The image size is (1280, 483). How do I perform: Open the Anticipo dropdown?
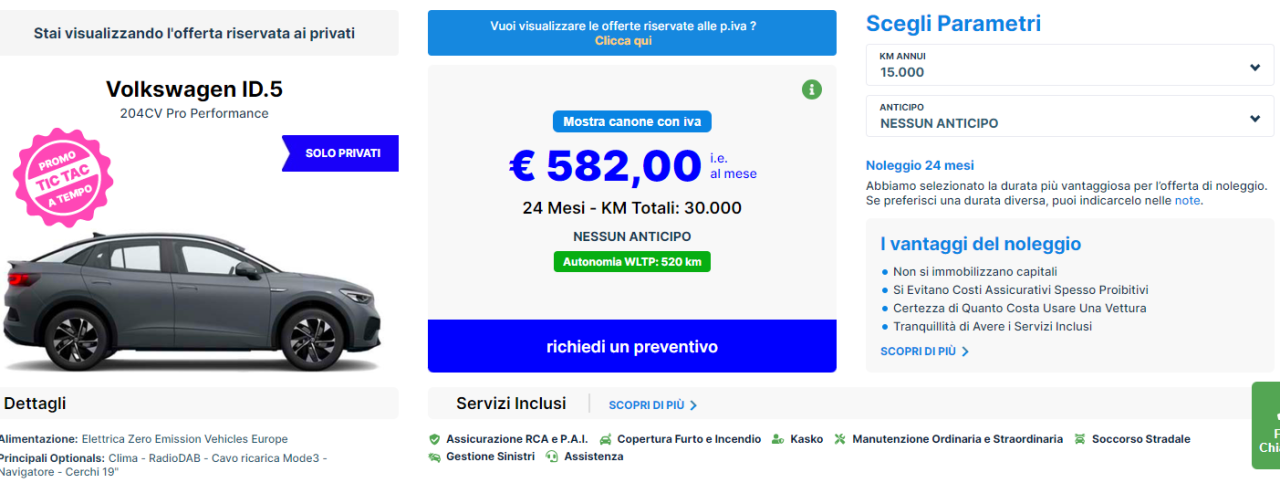1069,117
